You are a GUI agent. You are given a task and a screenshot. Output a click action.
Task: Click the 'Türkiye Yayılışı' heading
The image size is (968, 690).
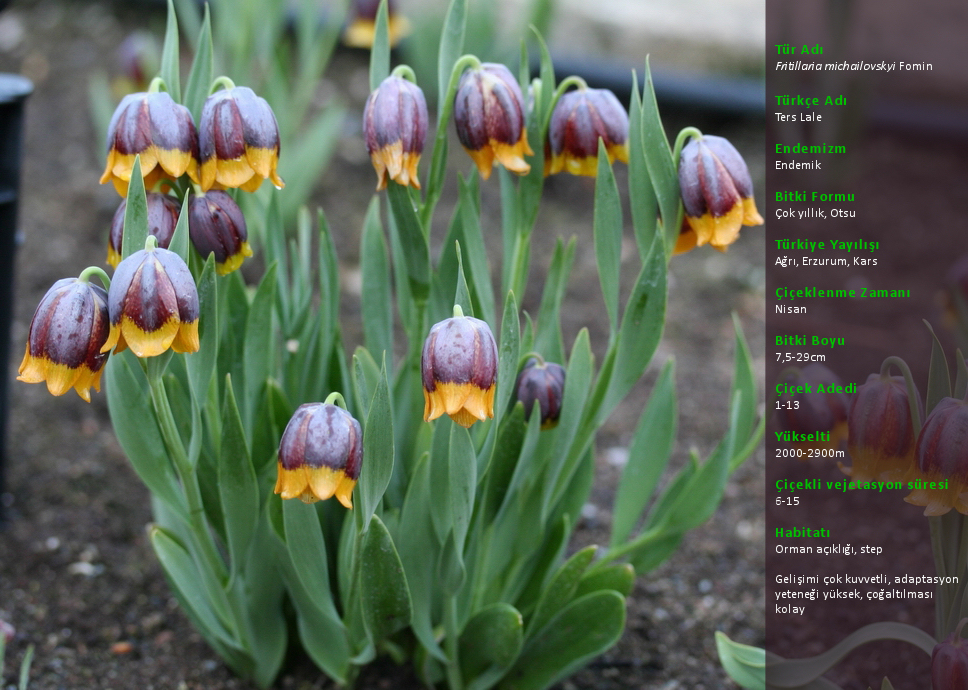(827, 244)
